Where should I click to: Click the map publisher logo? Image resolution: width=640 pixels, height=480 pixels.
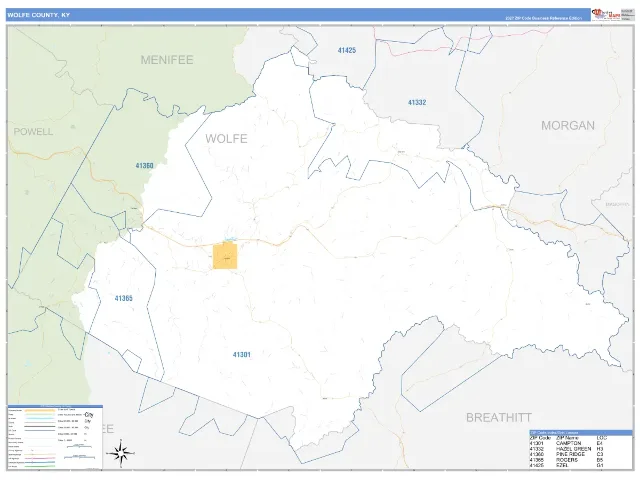(x=606, y=14)
